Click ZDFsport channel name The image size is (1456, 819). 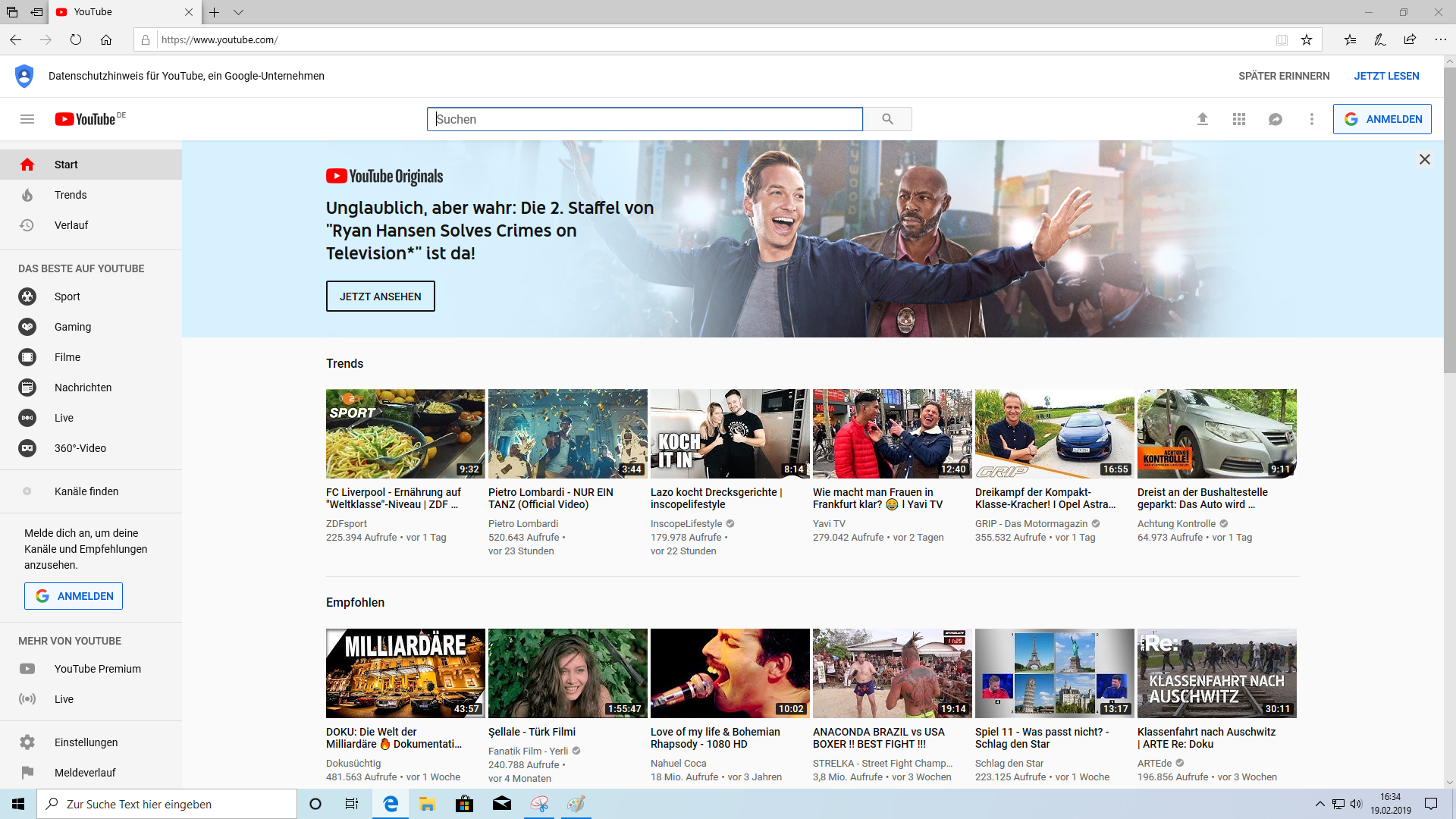(347, 524)
